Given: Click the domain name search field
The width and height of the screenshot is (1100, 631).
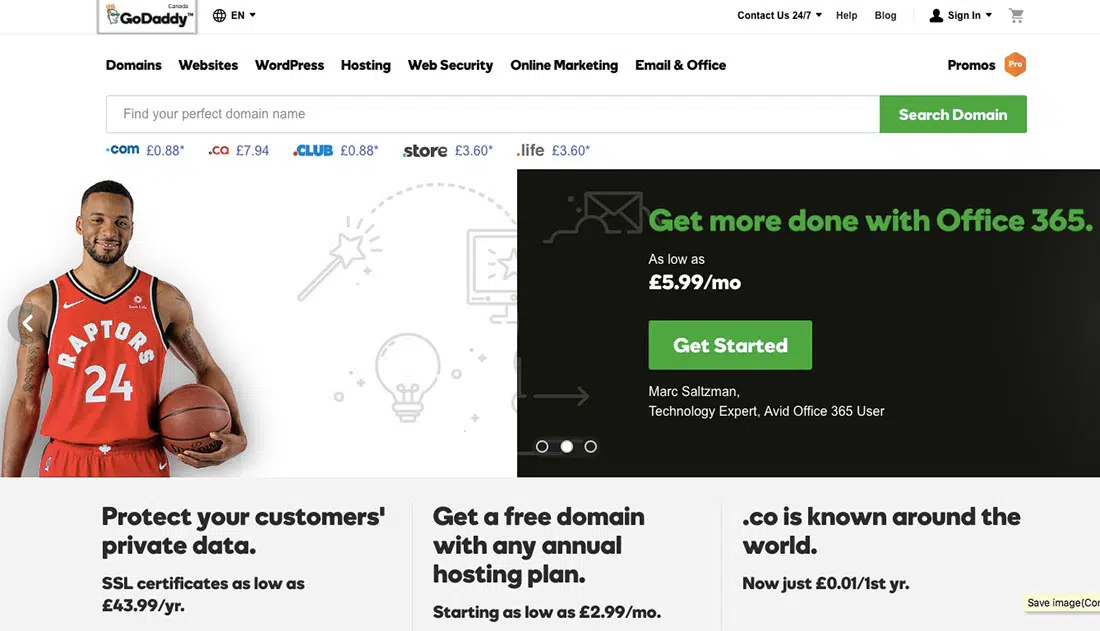Looking at the screenshot, I should pyautogui.click(x=492, y=114).
